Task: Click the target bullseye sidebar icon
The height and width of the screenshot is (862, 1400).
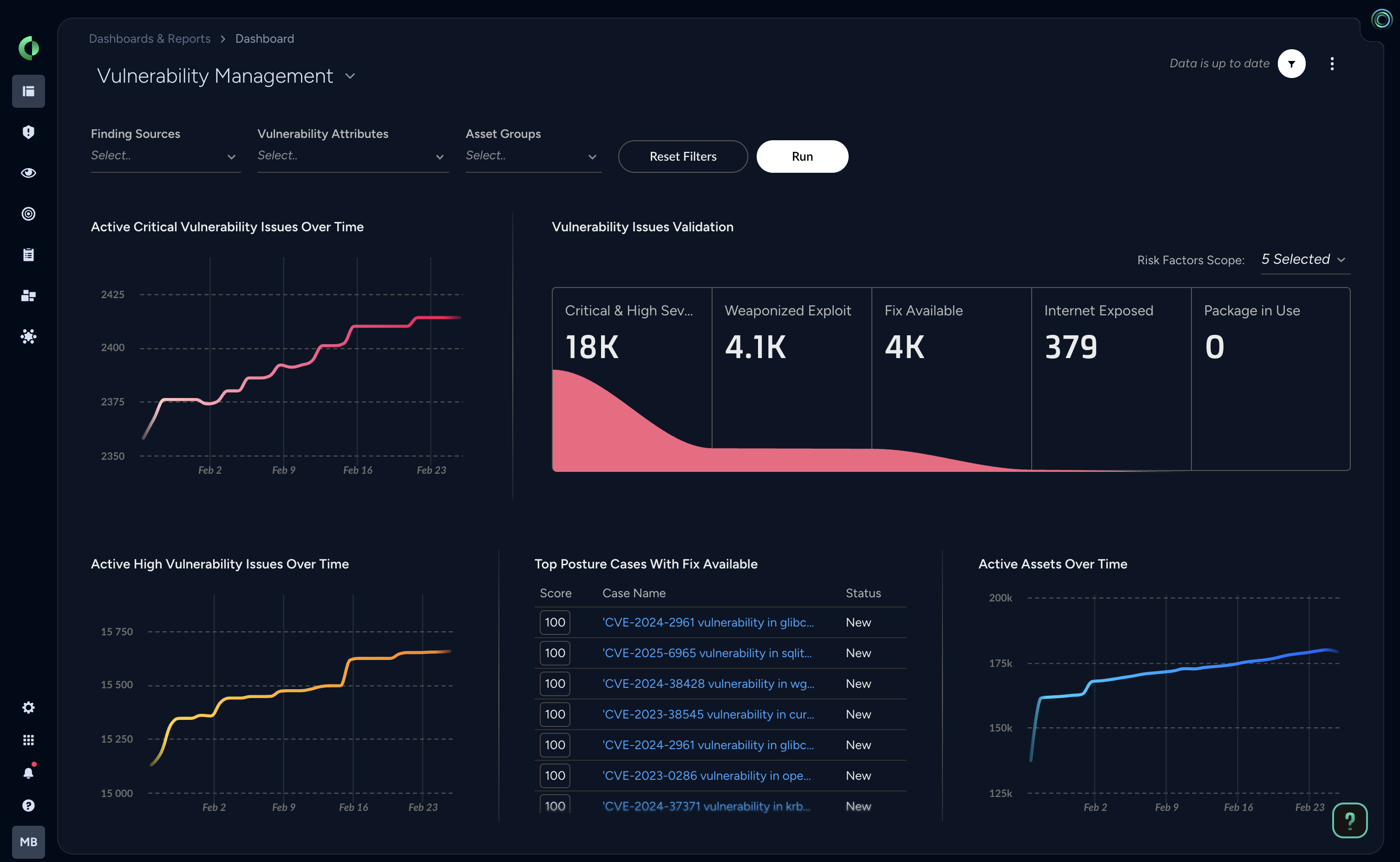Action: pos(28,214)
